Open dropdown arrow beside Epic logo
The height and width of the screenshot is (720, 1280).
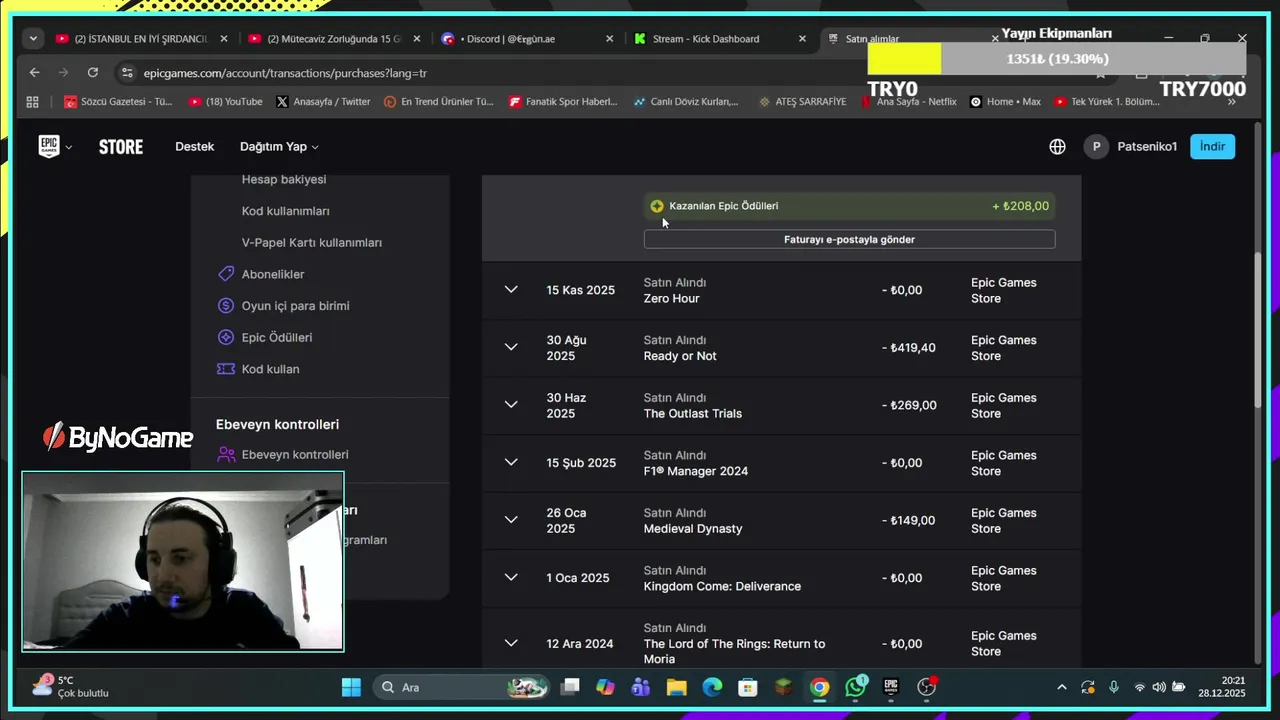click(69, 147)
